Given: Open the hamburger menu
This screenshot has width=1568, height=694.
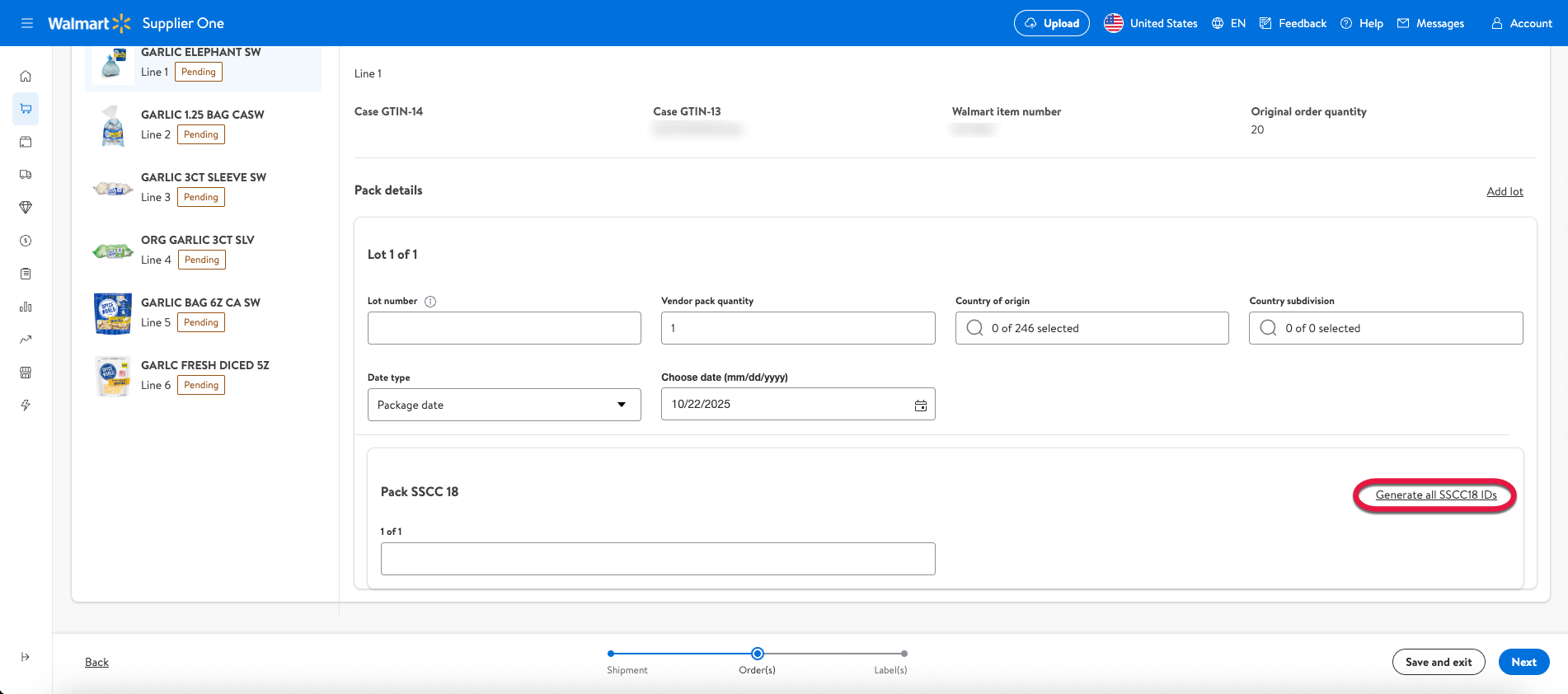Looking at the screenshot, I should tap(26, 23).
